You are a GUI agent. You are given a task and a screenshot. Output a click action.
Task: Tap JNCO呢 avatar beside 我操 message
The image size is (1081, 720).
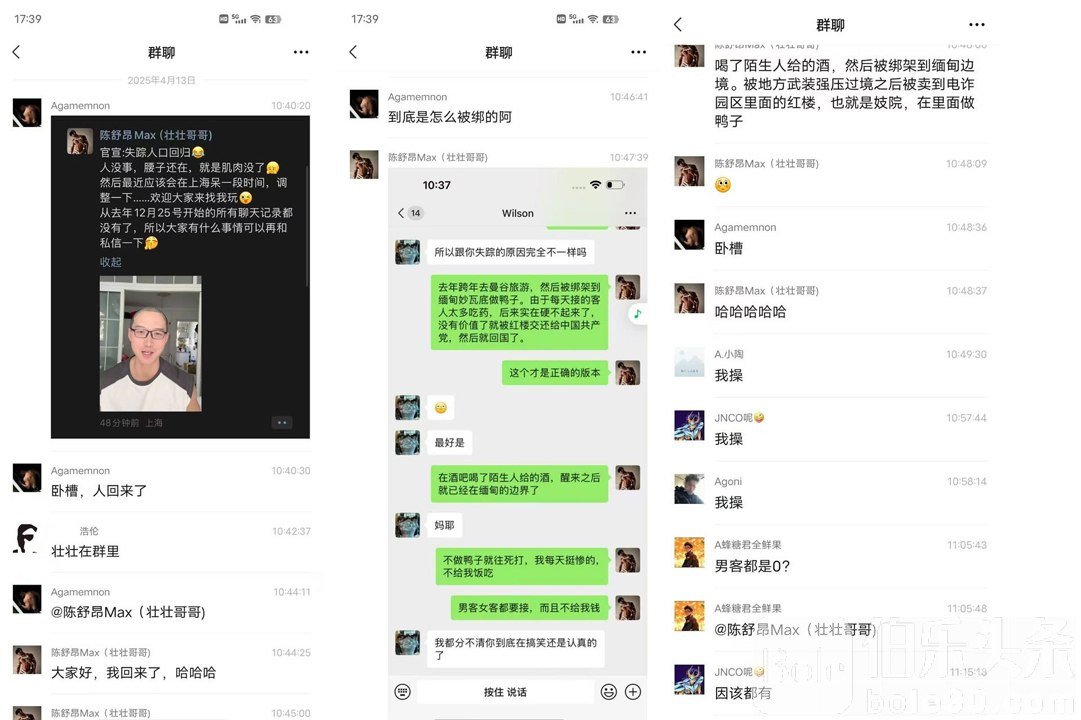tap(689, 426)
